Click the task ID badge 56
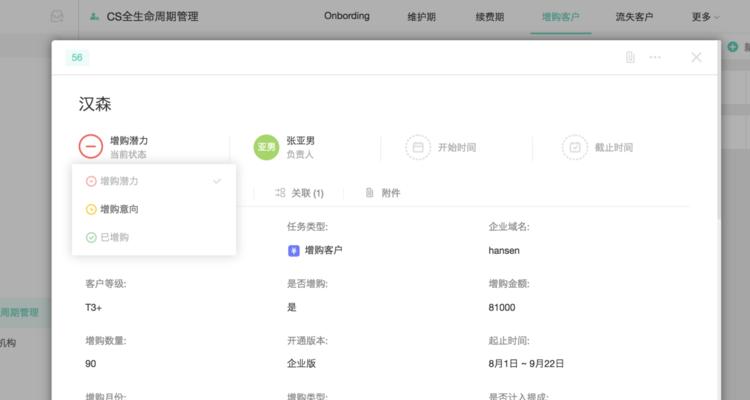The height and width of the screenshot is (400, 750). coord(77,57)
